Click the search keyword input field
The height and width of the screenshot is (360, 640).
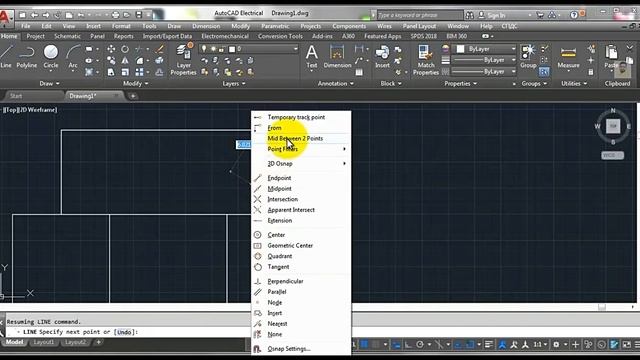coord(420,15)
